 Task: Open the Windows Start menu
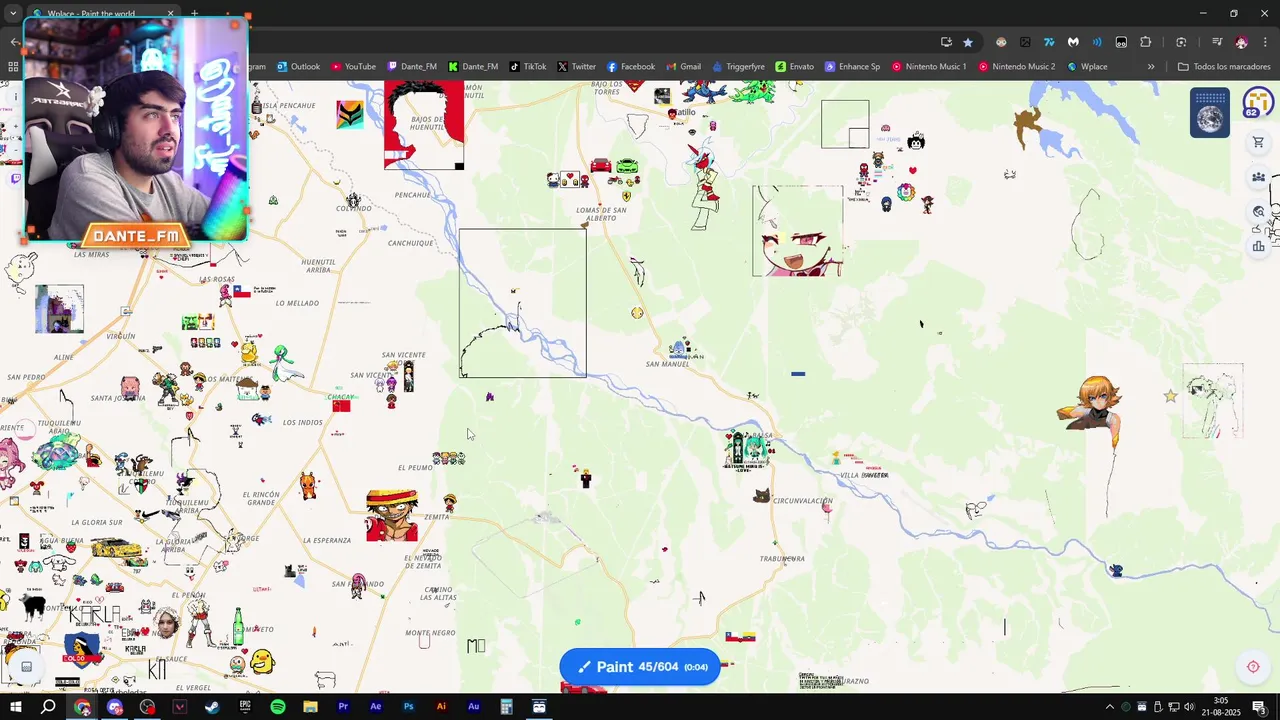click(15, 707)
